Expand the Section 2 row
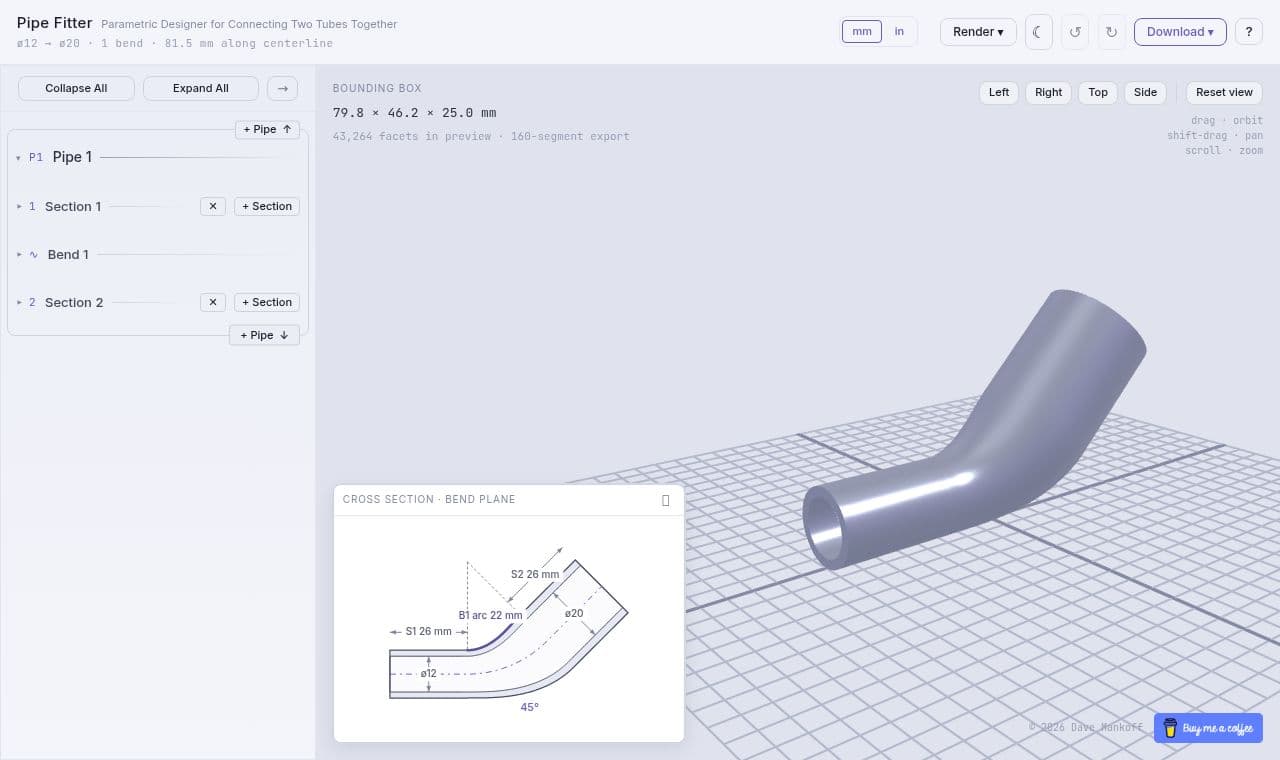 point(19,302)
